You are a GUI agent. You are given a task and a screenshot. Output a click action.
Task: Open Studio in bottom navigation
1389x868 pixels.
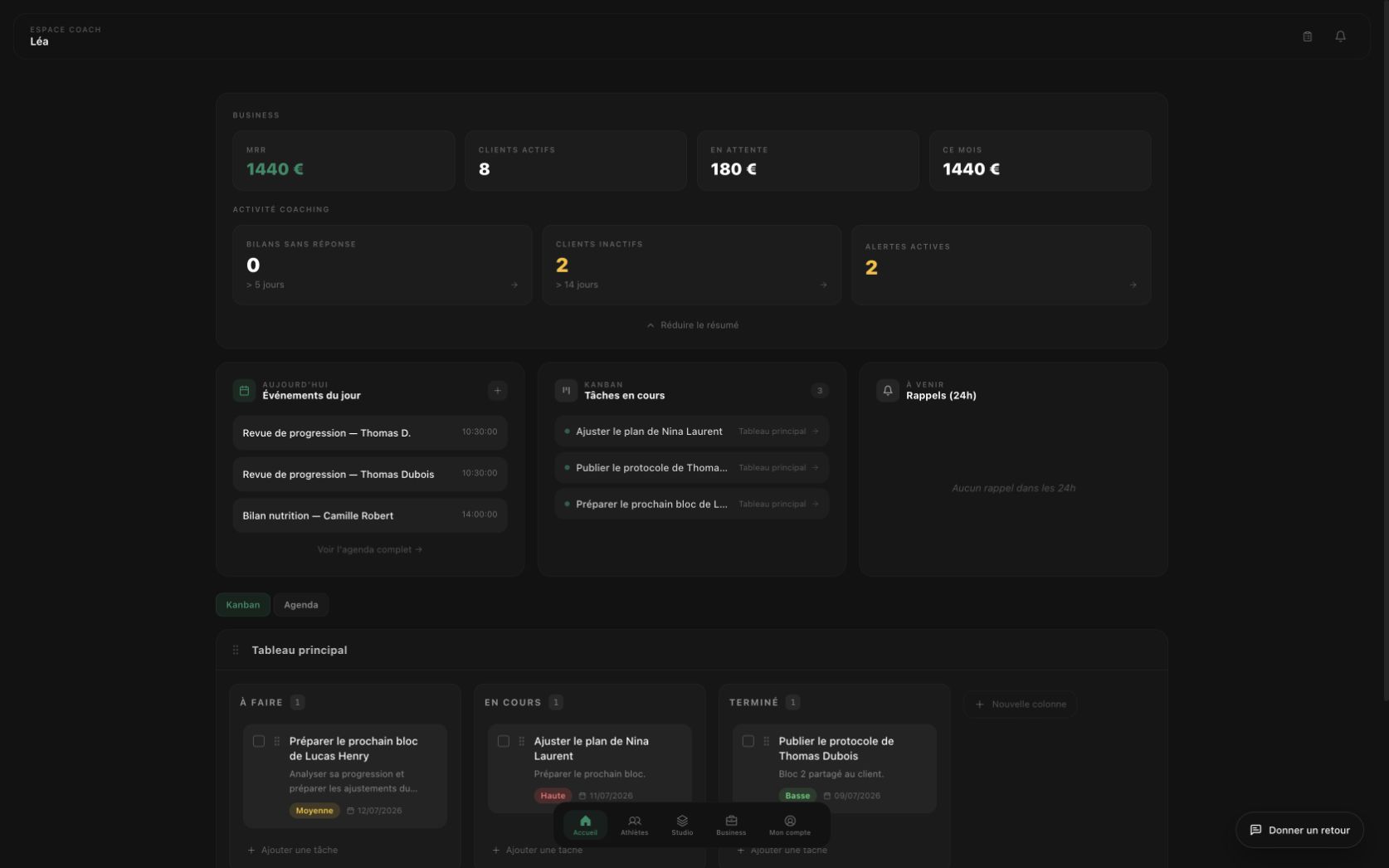point(682,826)
